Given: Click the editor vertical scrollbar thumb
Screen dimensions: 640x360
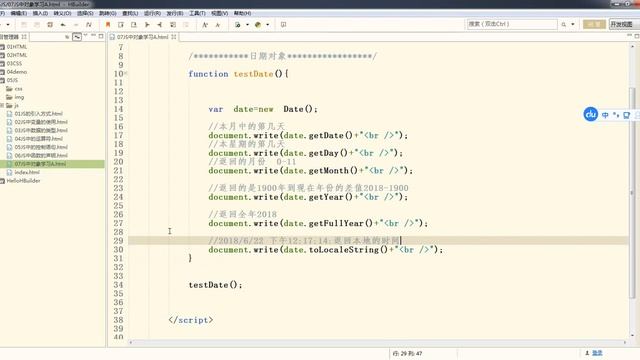Looking at the screenshot, I should tap(632, 192).
